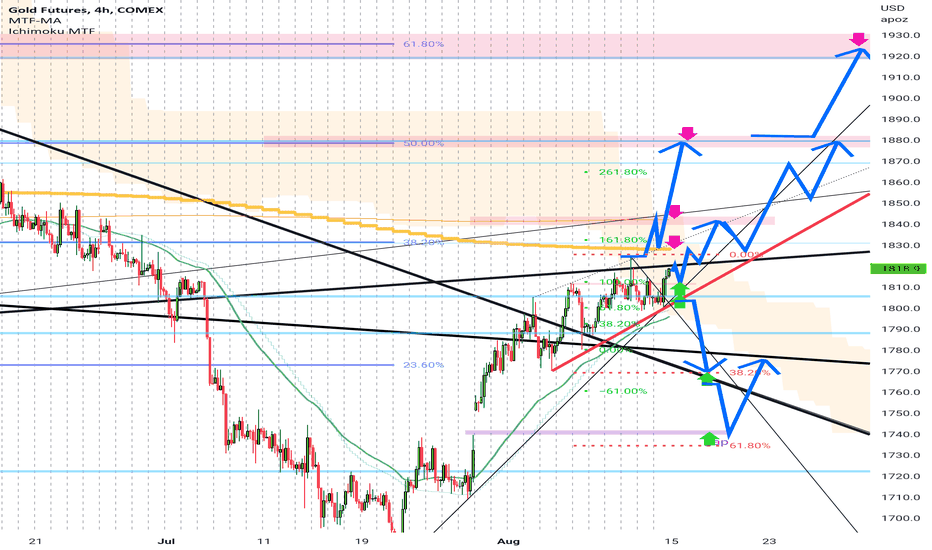Click the 1900.00 price axis label
Screen dimensions: 932x550
click(900, 98)
